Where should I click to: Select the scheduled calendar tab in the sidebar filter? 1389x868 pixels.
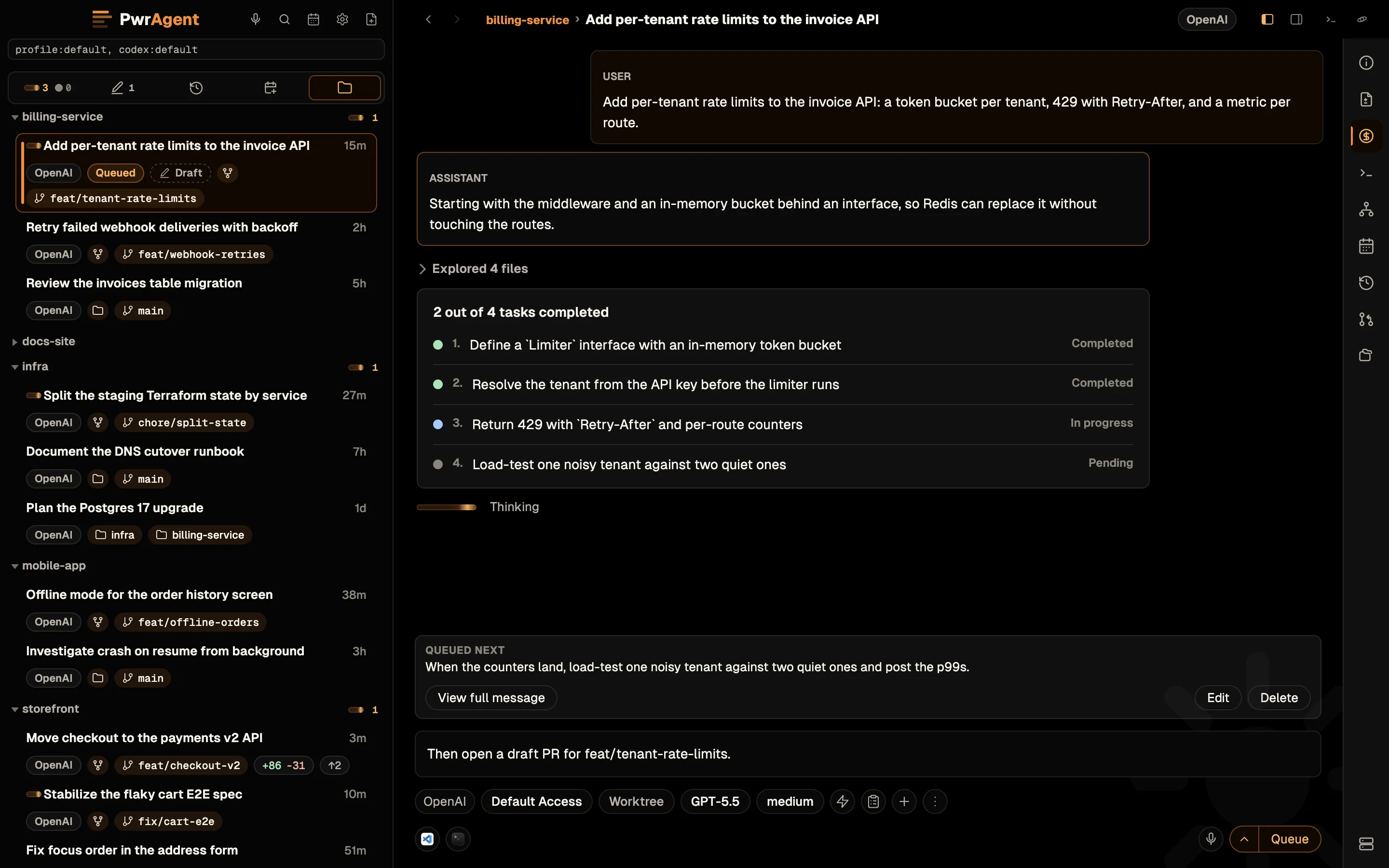coord(271,88)
